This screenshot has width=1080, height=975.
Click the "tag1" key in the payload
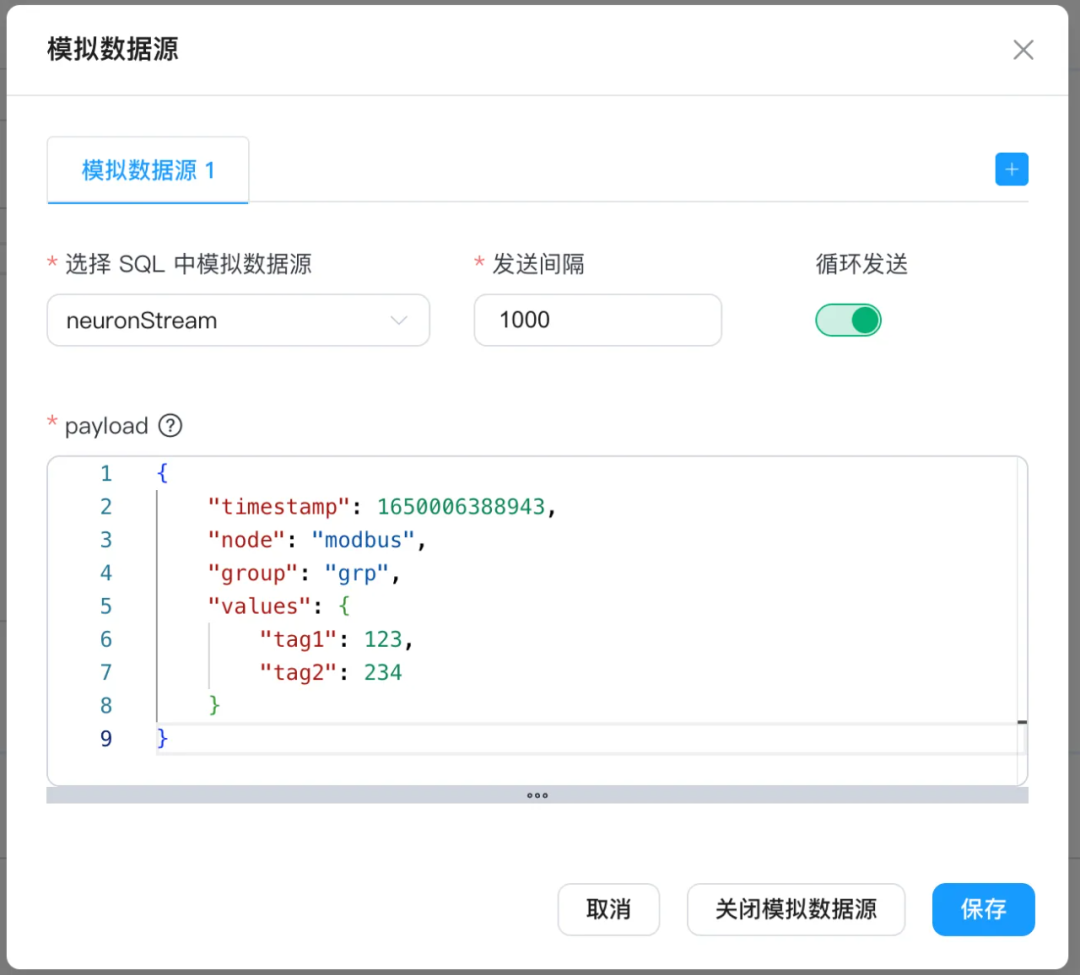pos(298,639)
